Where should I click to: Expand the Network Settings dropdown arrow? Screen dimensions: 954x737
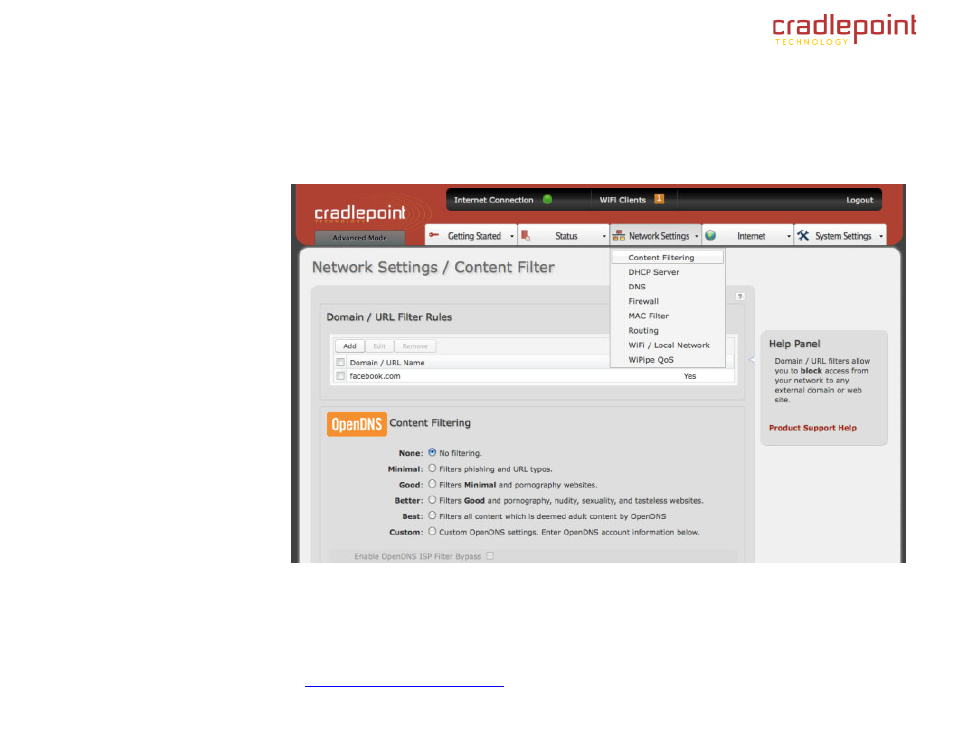[697, 236]
